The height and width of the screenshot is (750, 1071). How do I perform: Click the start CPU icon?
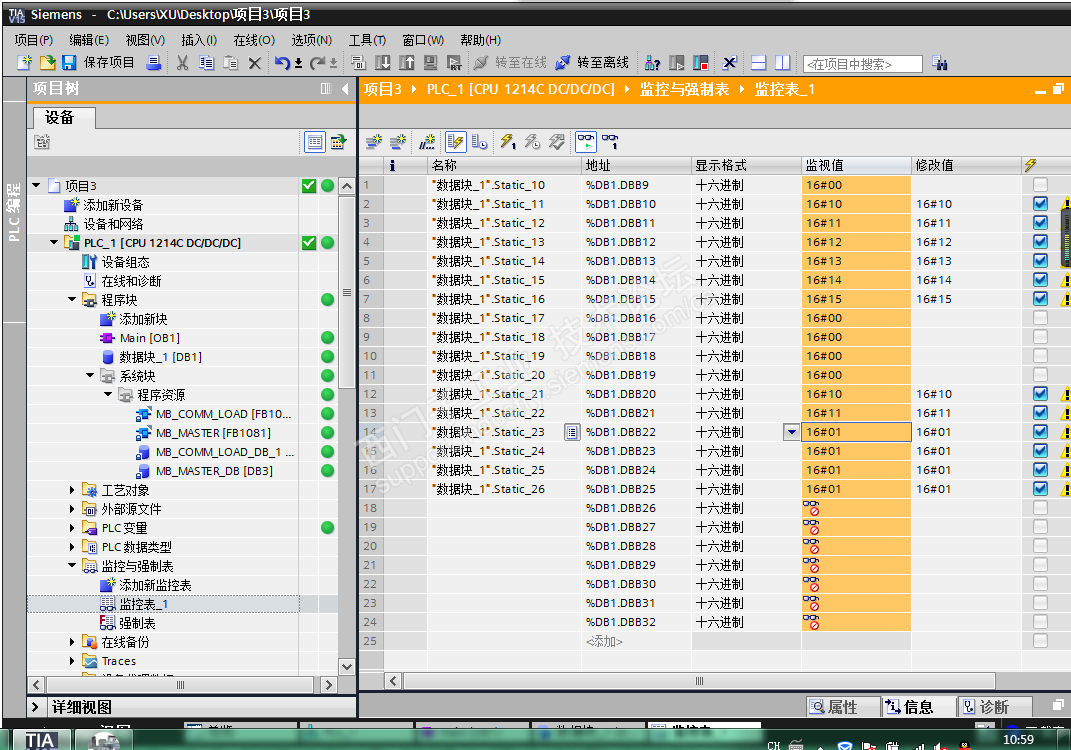point(676,64)
